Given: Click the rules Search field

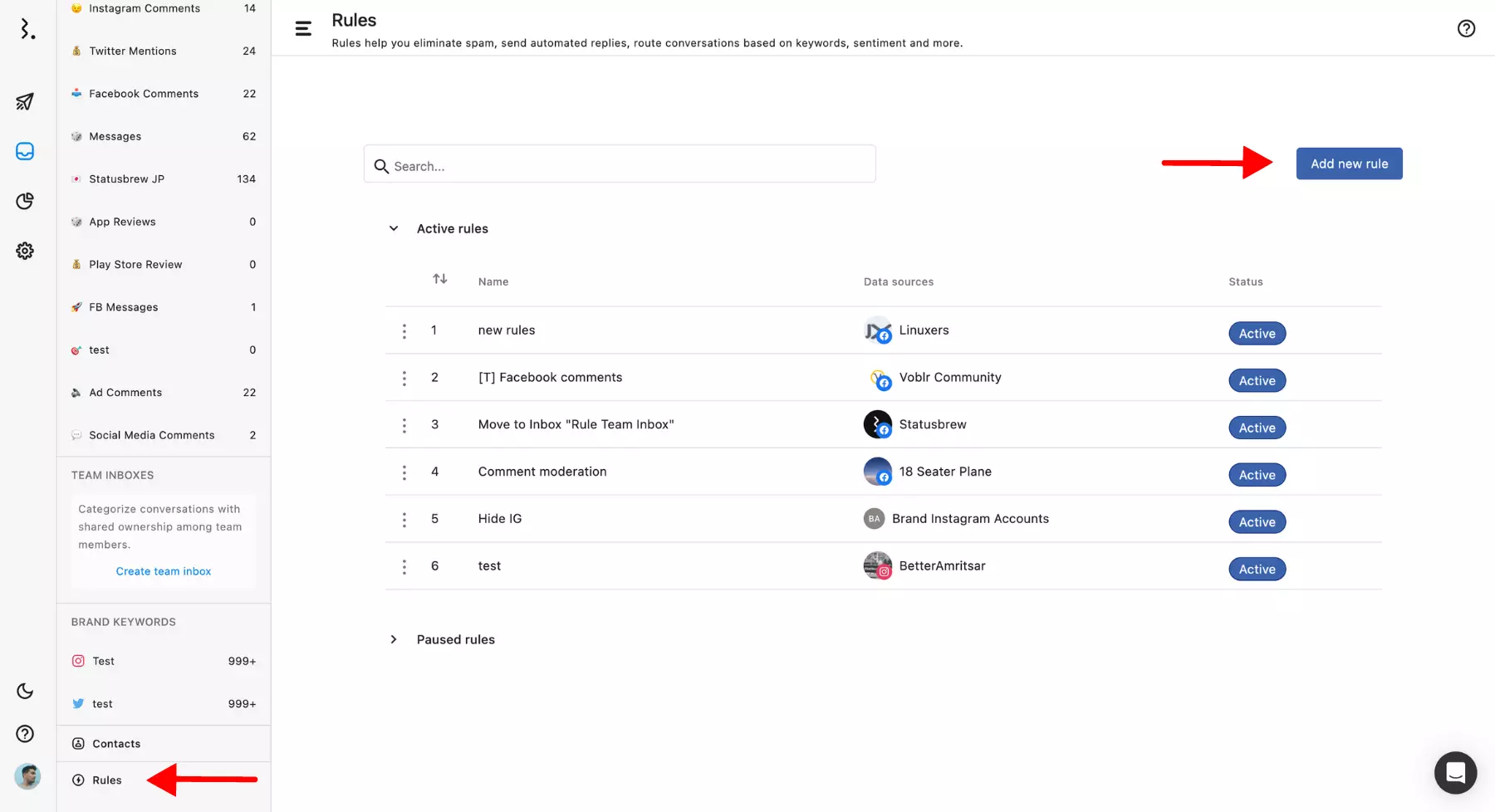Looking at the screenshot, I should coord(619,165).
